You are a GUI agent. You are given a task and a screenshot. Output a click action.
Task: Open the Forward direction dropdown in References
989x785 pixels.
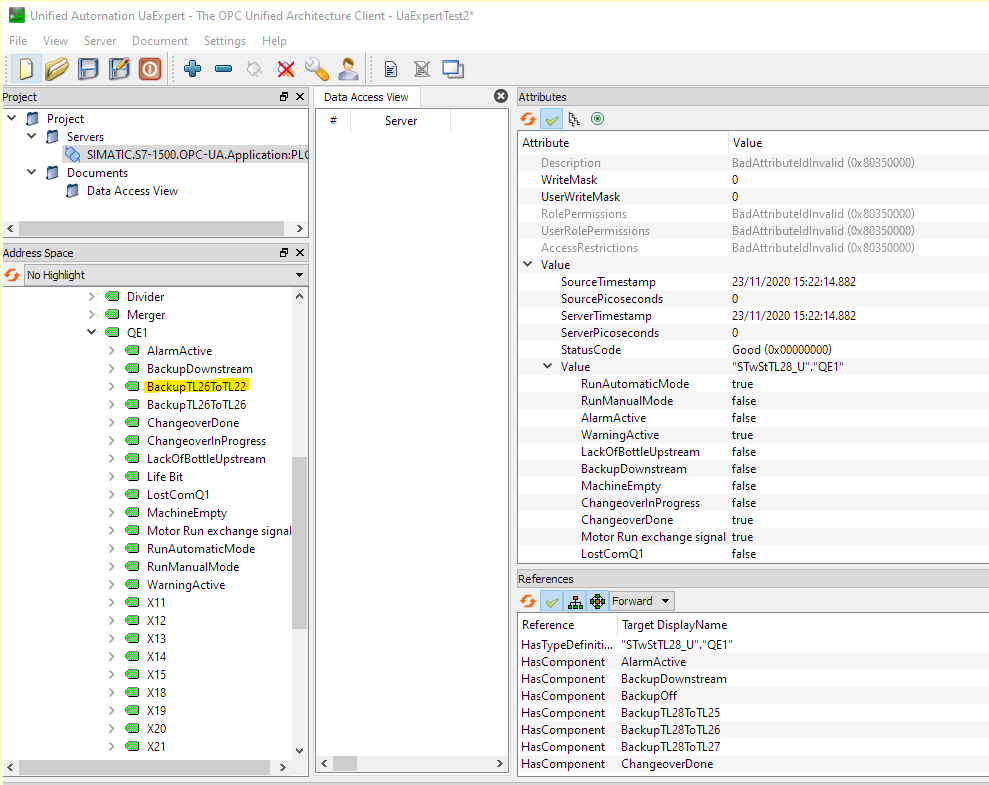point(641,601)
